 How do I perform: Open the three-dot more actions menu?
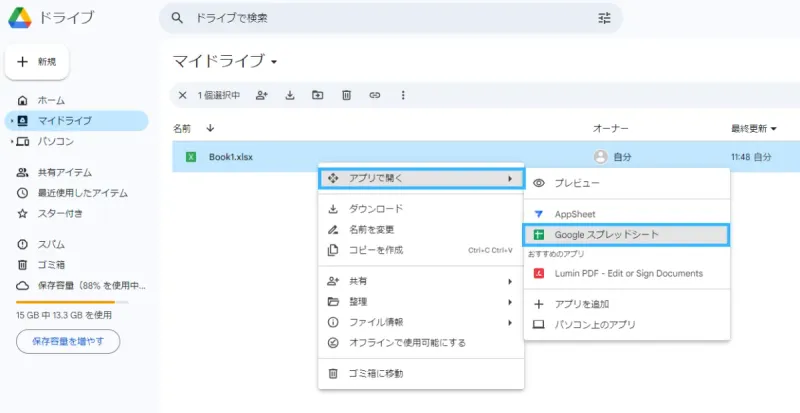pos(403,95)
